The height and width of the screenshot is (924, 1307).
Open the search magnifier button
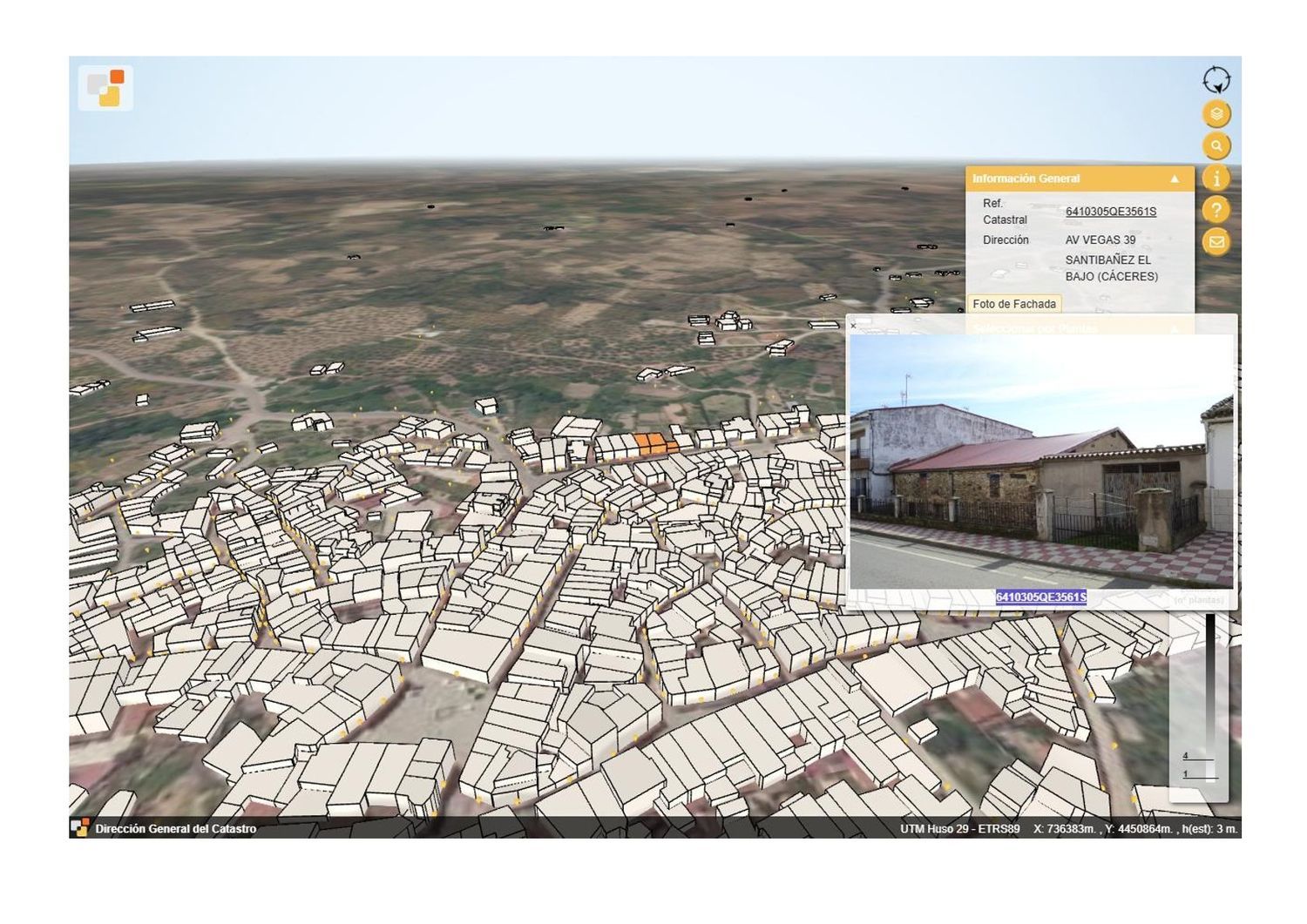coord(1216,145)
